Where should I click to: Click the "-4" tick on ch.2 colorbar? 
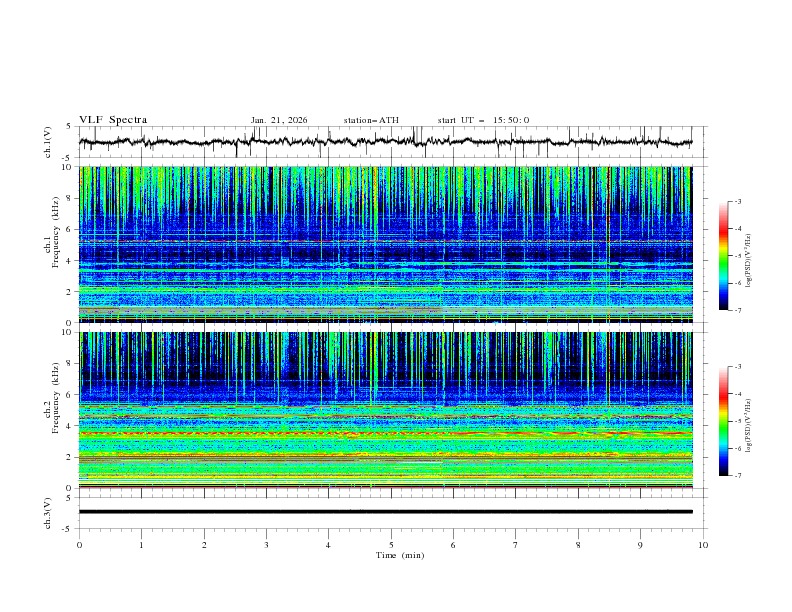coord(737,394)
